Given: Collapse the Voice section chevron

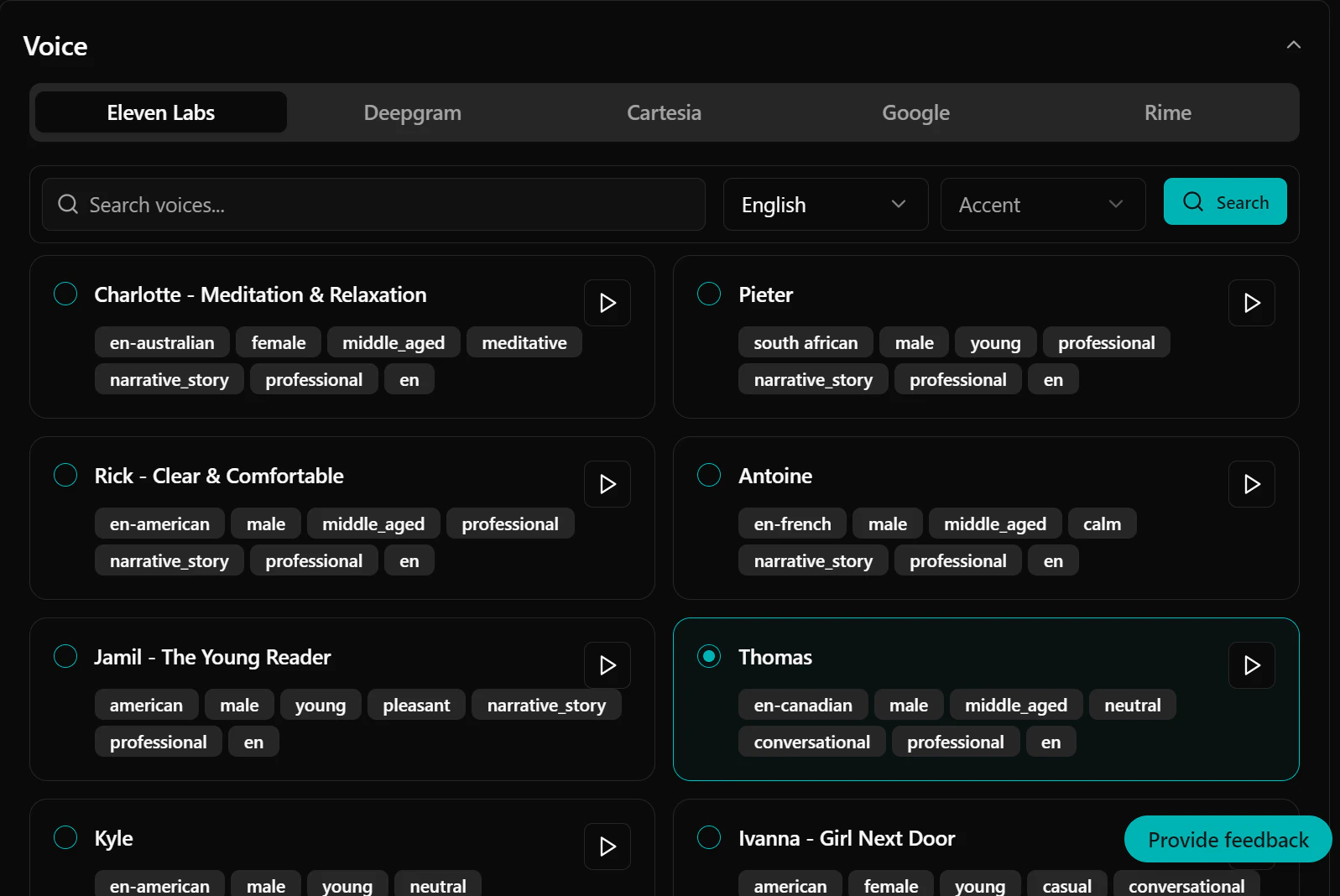Looking at the screenshot, I should (1293, 45).
